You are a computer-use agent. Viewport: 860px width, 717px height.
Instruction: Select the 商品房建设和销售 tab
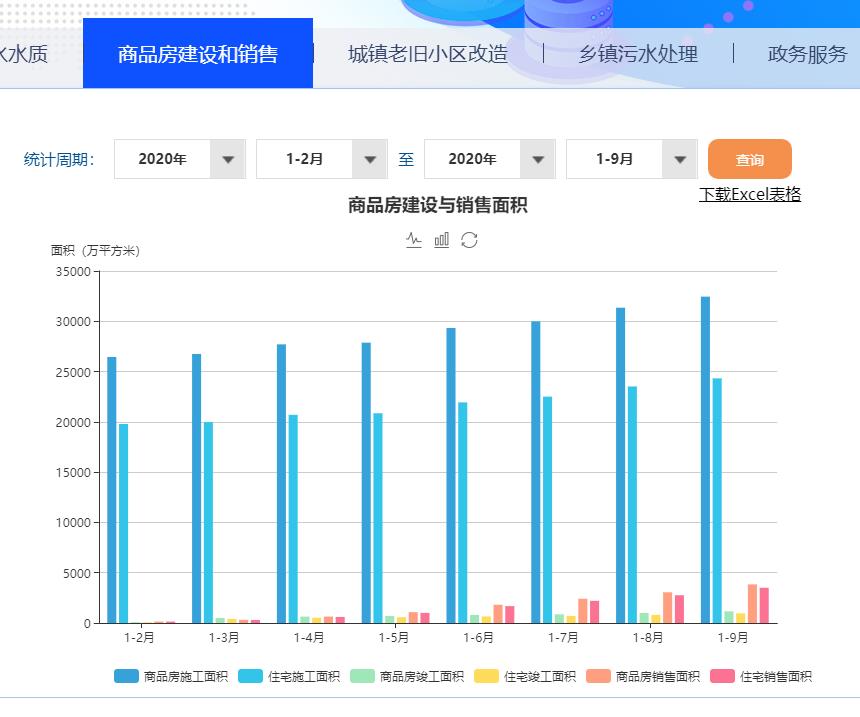coord(198,54)
